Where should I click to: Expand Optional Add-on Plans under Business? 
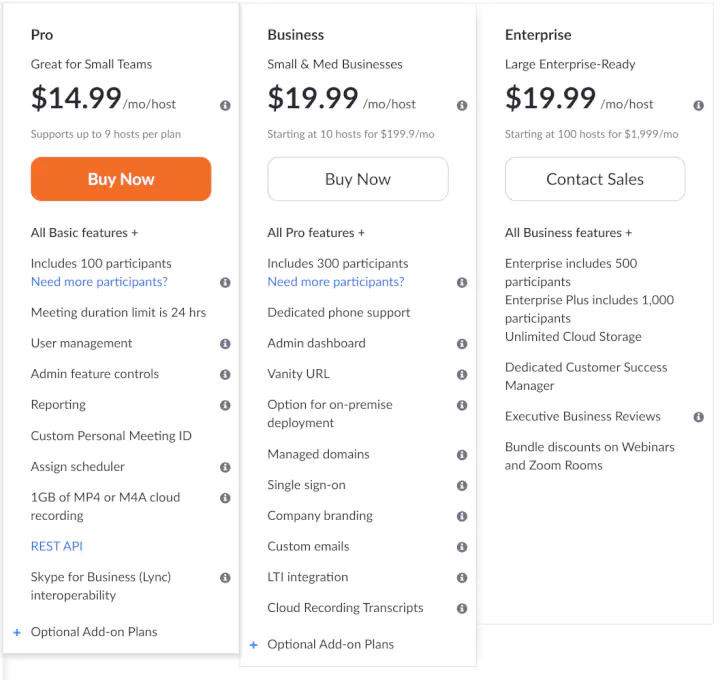pos(330,644)
